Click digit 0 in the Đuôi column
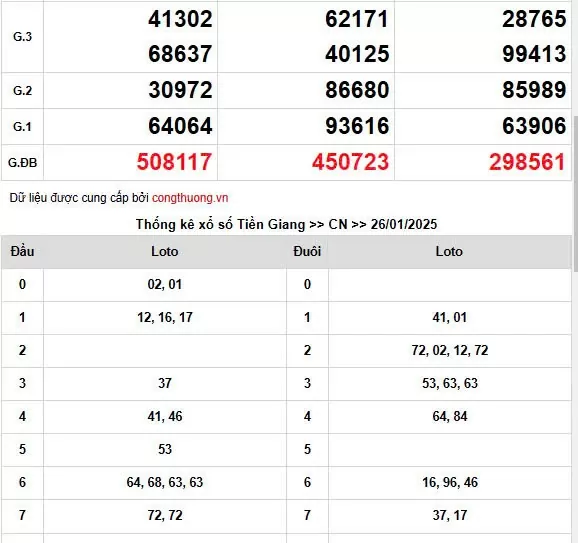This screenshot has height=543, width=578. [307, 284]
